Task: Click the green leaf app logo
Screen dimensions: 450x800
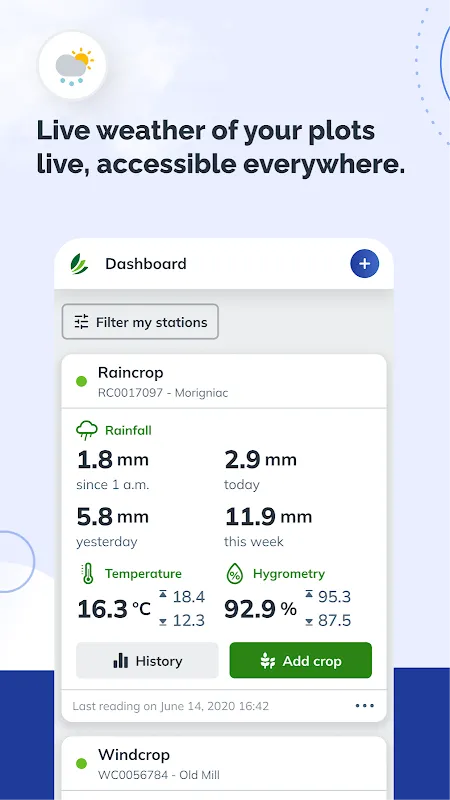Action: [79, 264]
